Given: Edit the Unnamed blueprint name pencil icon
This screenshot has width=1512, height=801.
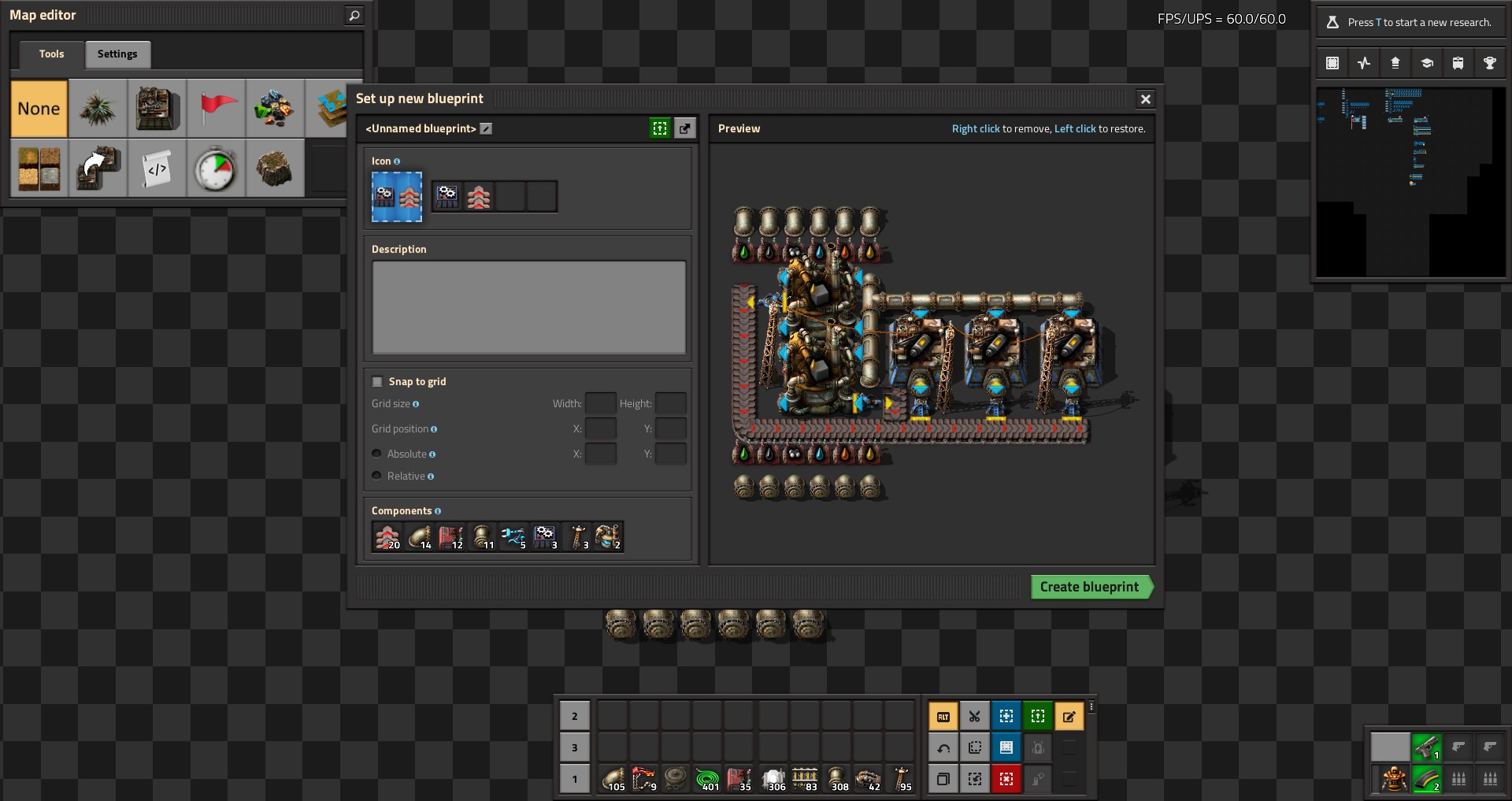Looking at the screenshot, I should 486,128.
